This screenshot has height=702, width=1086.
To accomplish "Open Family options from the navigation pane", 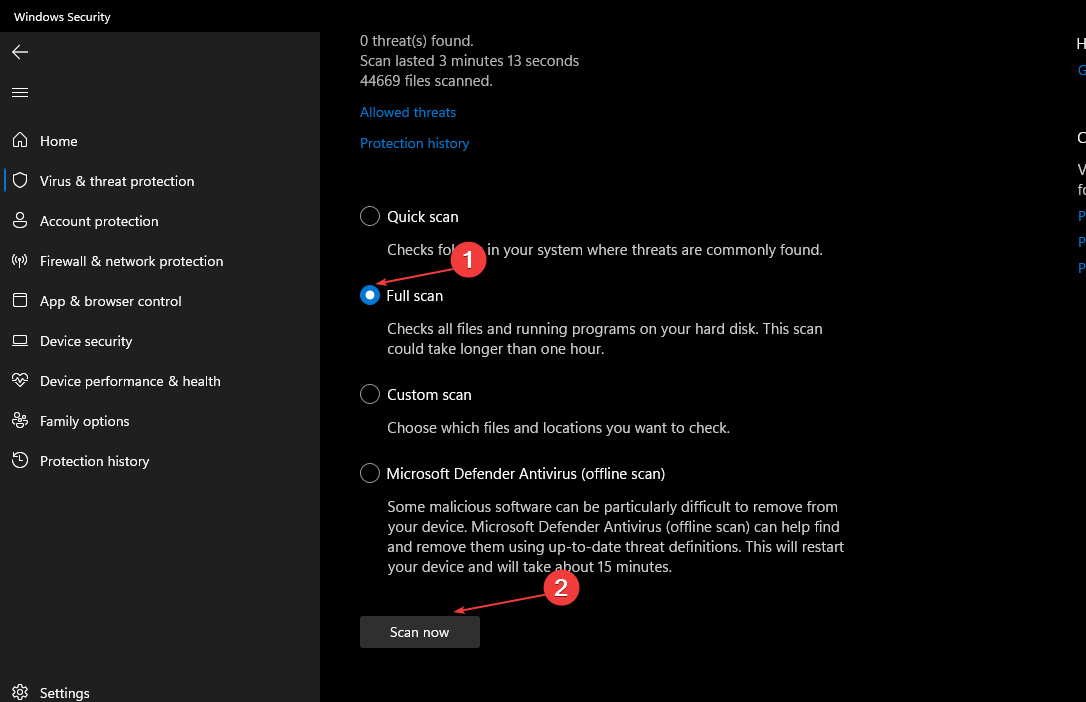I will tap(85, 421).
